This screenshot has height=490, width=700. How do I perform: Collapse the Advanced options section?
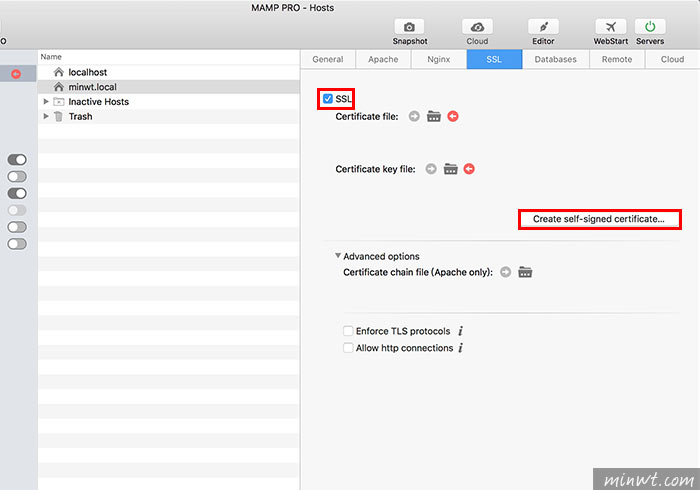click(x=338, y=256)
